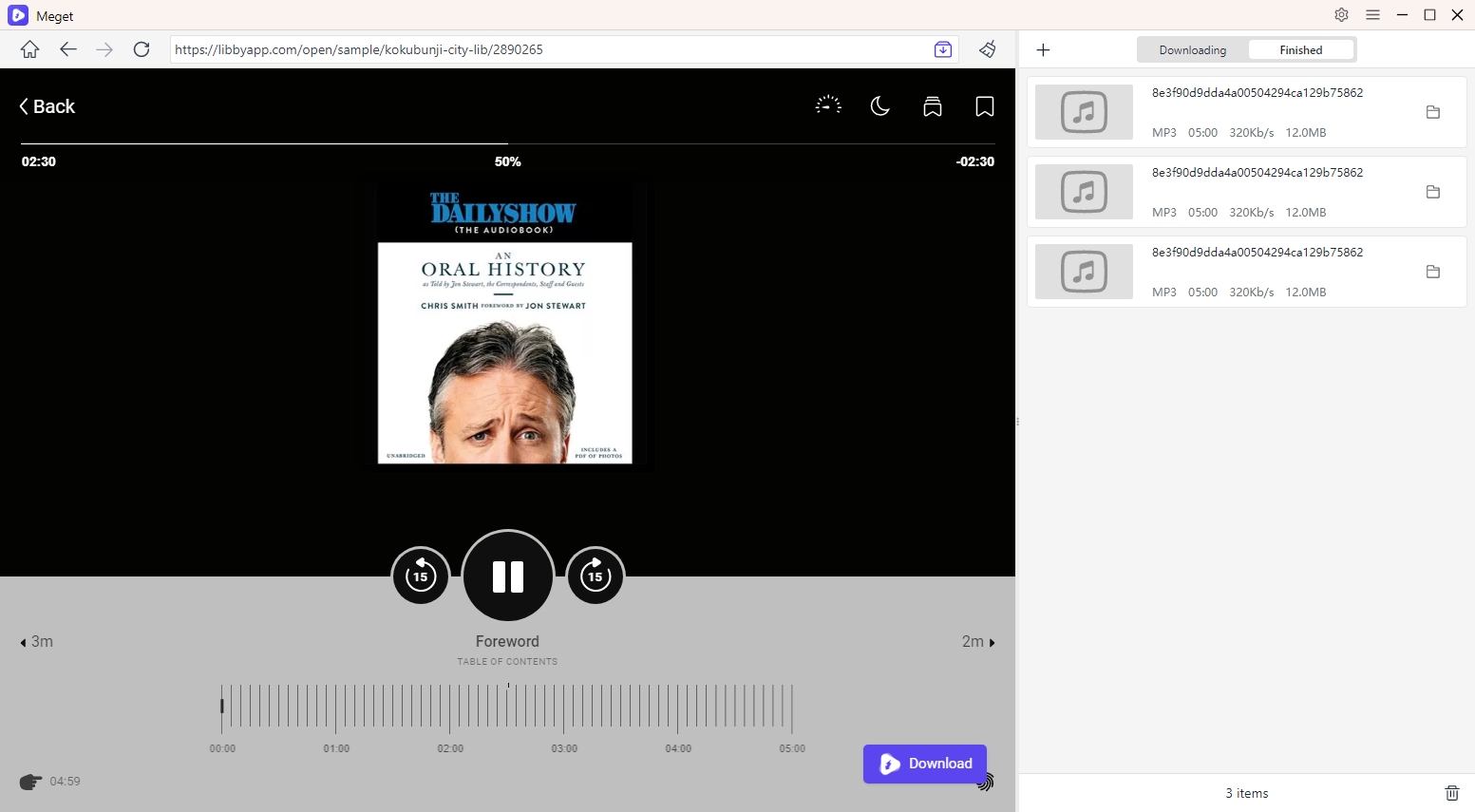Screen dimensions: 1475x812
Task: Click the clean/brush icon beside address bar
Action: [x=988, y=49]
